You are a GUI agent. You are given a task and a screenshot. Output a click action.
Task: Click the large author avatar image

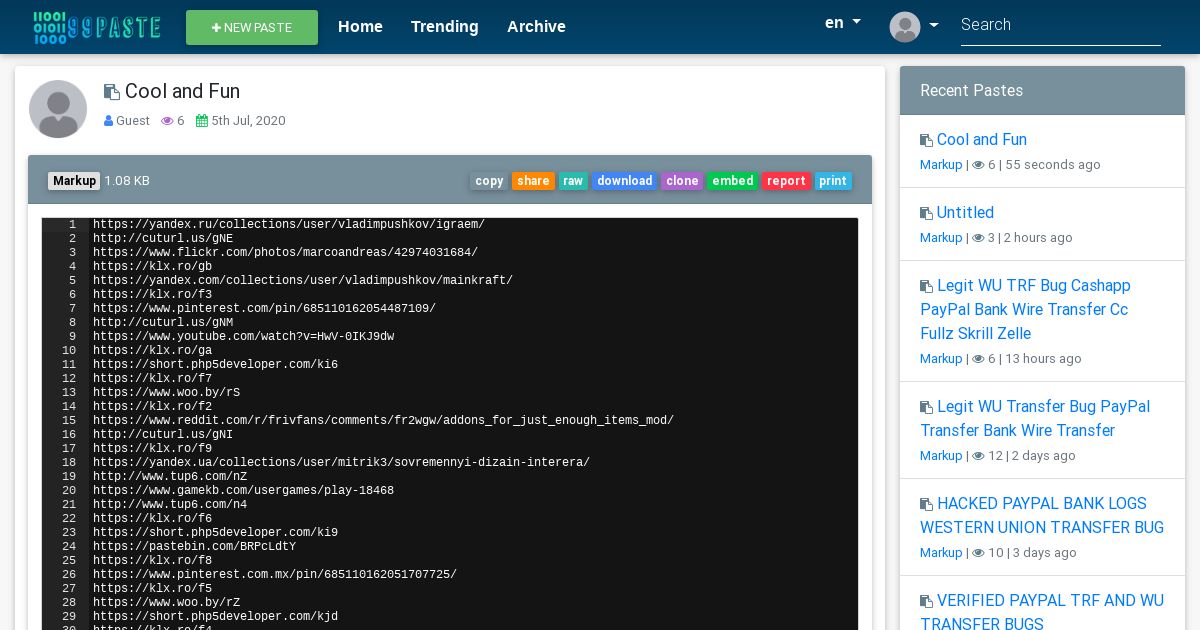[58, 109]
